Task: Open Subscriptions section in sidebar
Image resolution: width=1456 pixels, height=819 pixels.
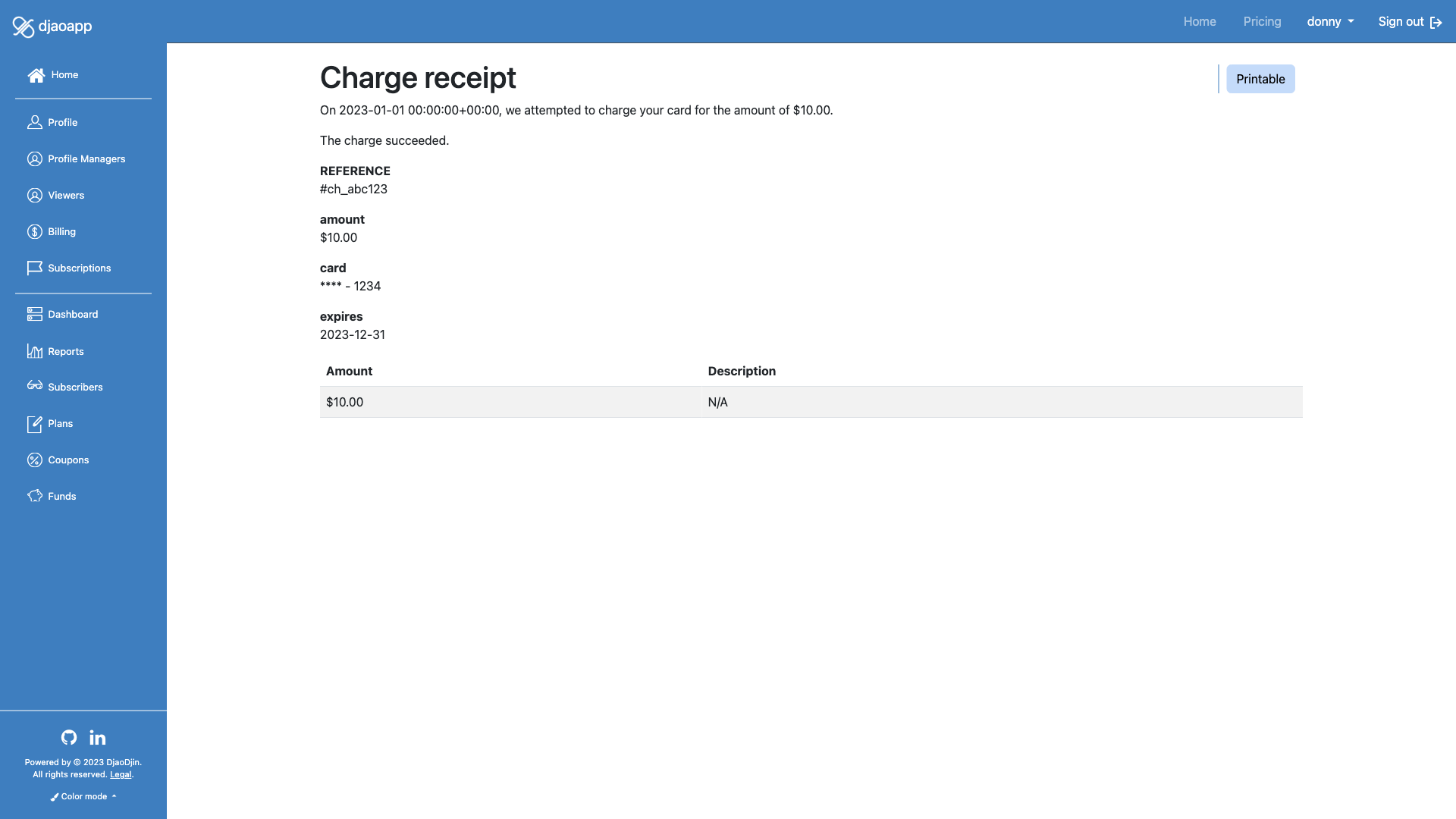Action: (79, 268)
